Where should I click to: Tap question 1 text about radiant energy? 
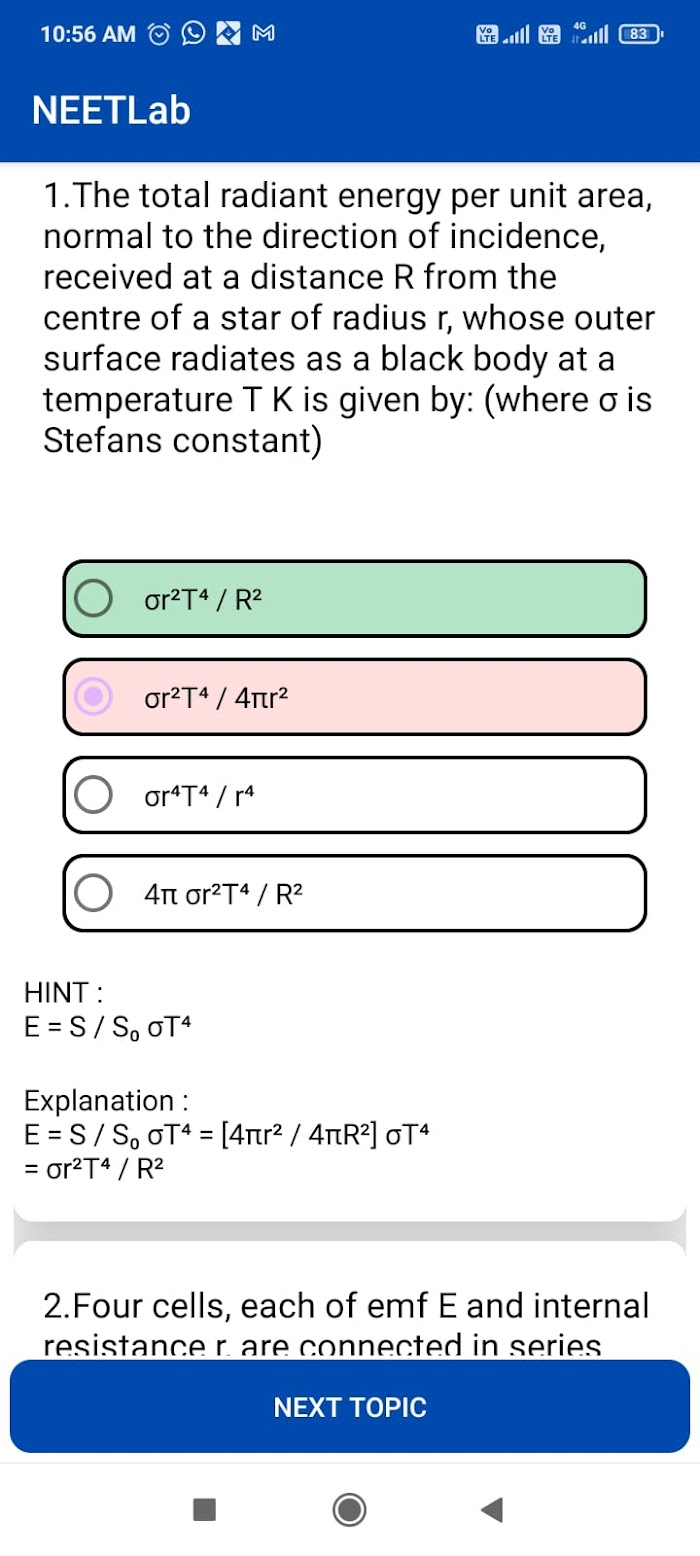349,318
